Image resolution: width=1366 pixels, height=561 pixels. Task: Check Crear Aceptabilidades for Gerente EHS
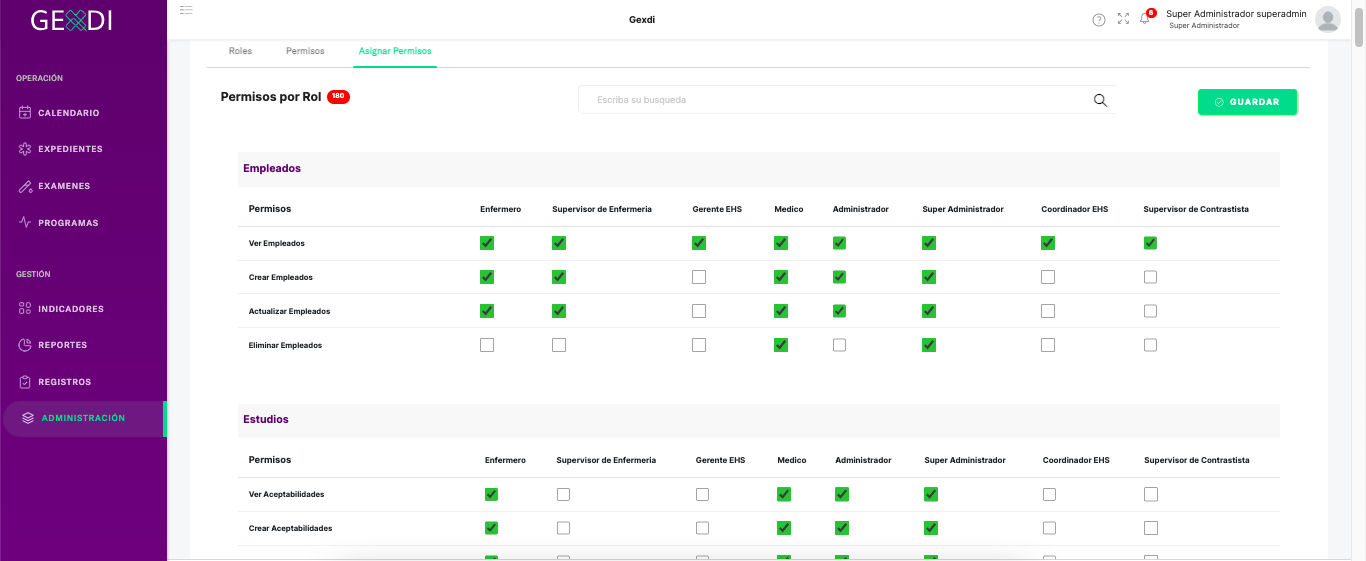coord(702,528)
